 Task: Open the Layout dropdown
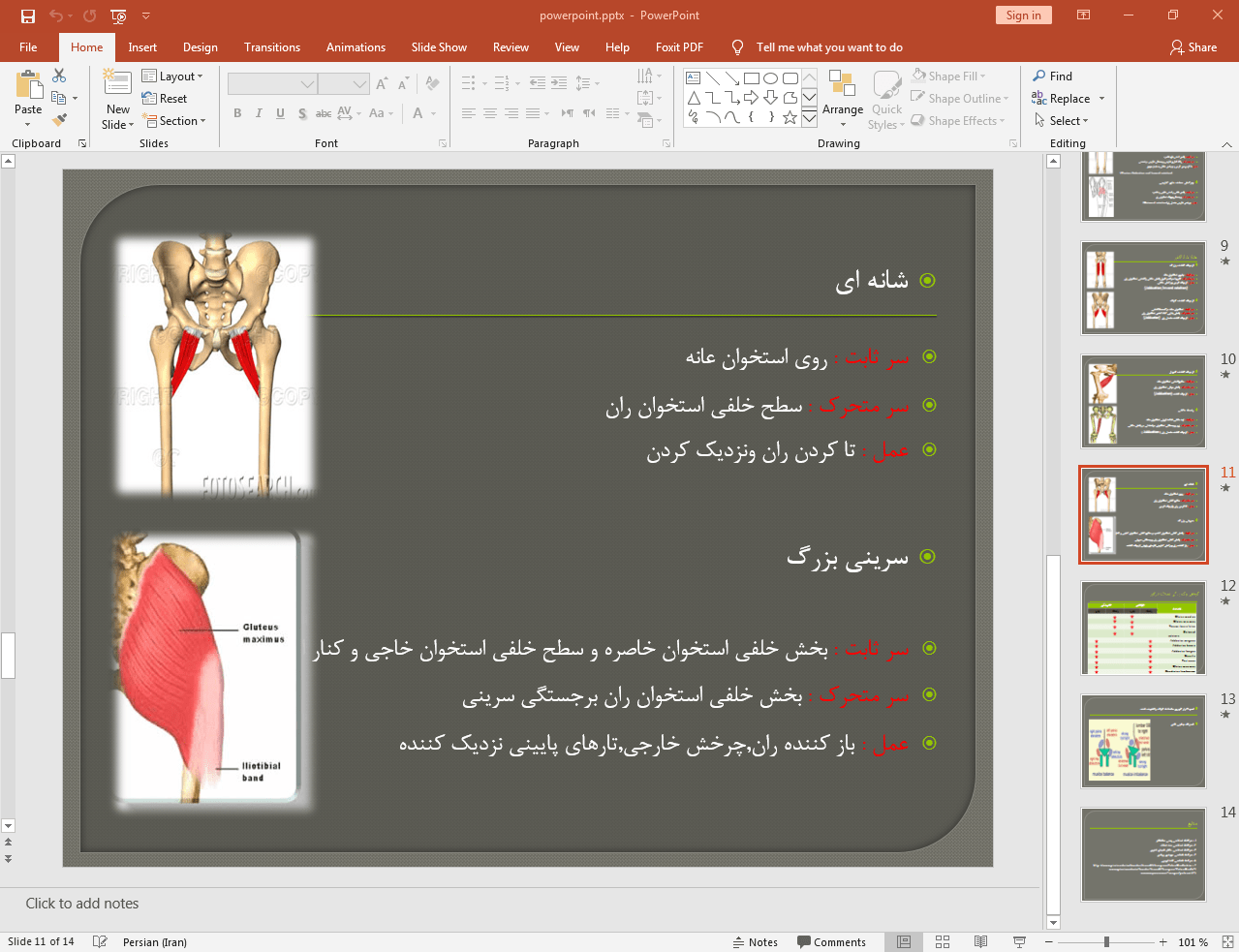172,77
